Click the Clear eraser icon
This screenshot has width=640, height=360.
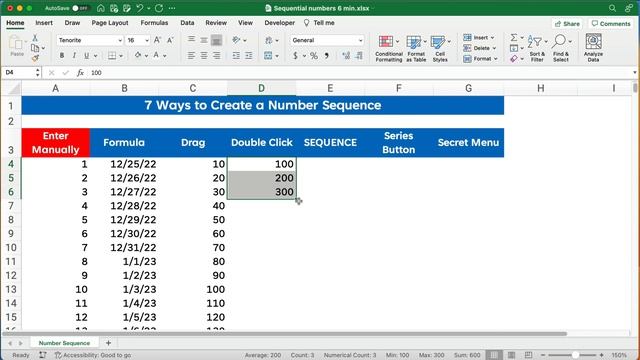(x=514, y=59)
